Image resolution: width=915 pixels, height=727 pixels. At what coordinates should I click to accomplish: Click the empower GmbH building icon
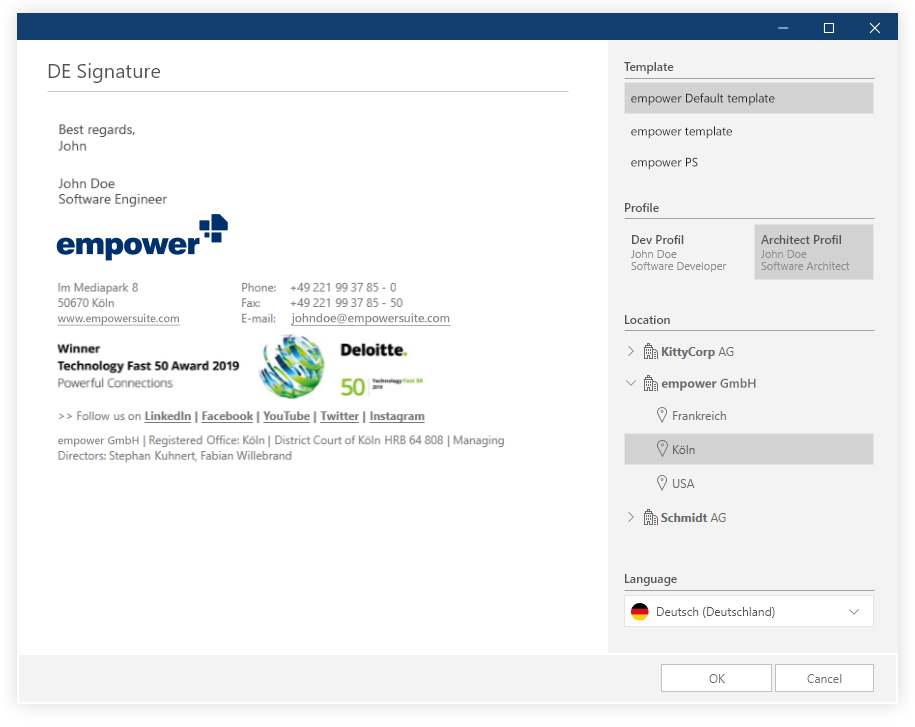[650, 384]
